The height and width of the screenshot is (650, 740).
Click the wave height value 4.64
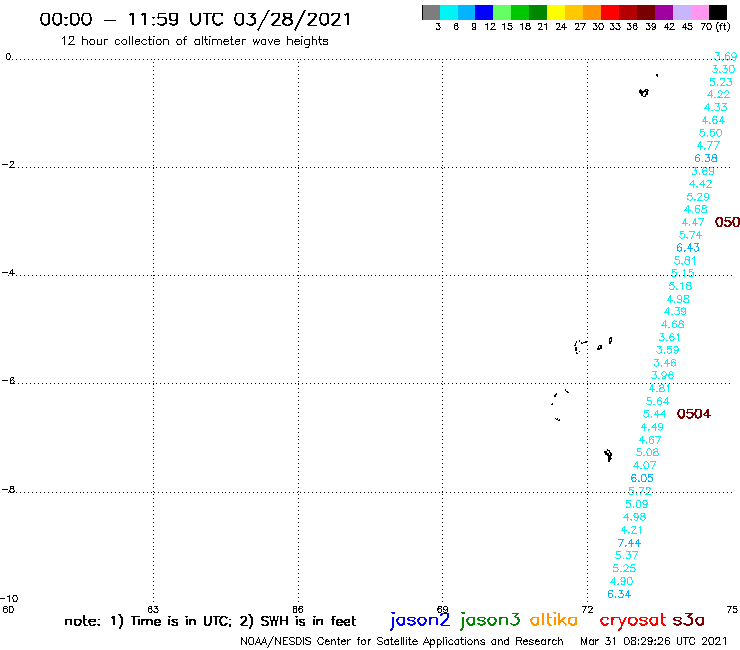[x=713, y=120]
